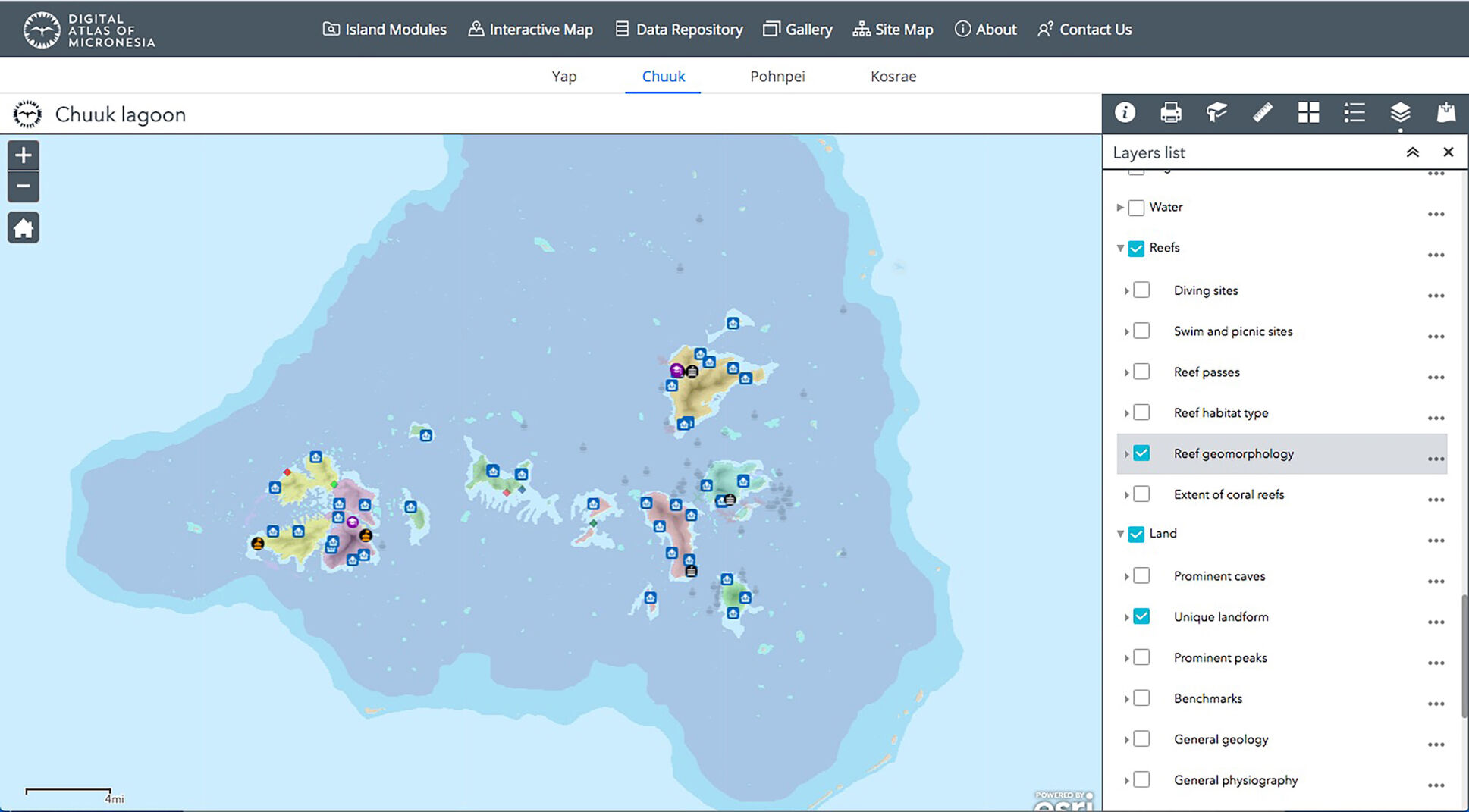The height and width of the screenshot is (812, 1469).
Task: Expand the Reef passes layer
Action: pos(1126,372)
